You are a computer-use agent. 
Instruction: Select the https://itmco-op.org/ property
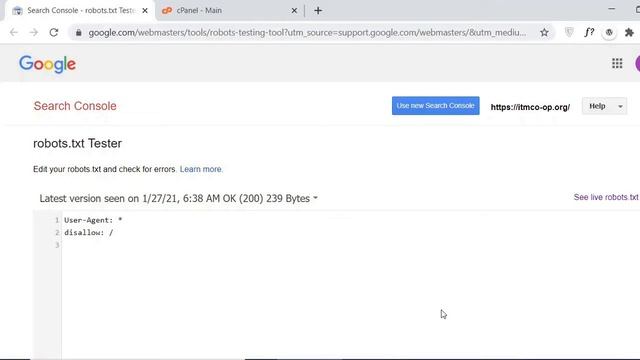(x=530, y=107)
